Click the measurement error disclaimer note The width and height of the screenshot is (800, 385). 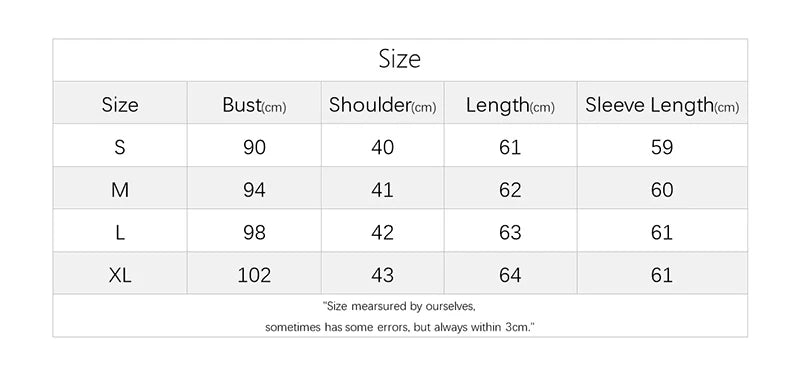click(400, 317)
